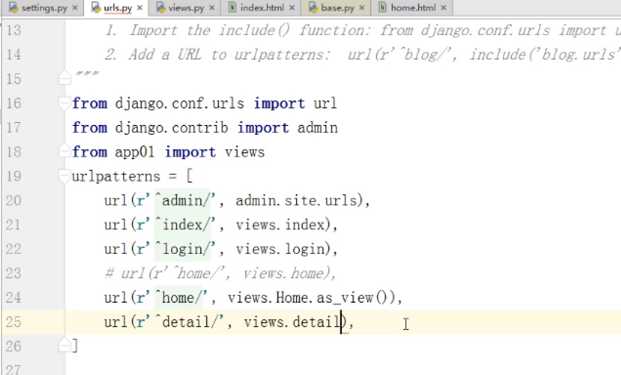The width and height of the screenshot is (621, 375).
Task: Click line number 25 in the gutter
Action: click(13, 322)
